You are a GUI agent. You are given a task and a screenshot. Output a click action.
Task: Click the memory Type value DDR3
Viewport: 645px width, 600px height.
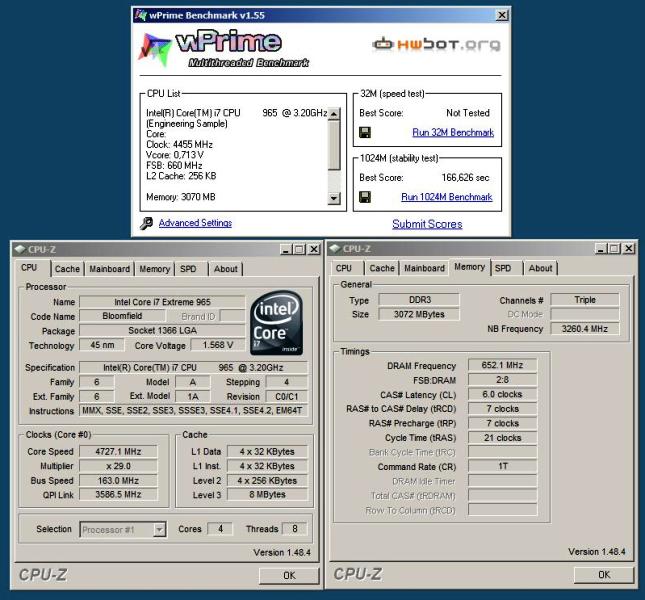tap(419, 300)
